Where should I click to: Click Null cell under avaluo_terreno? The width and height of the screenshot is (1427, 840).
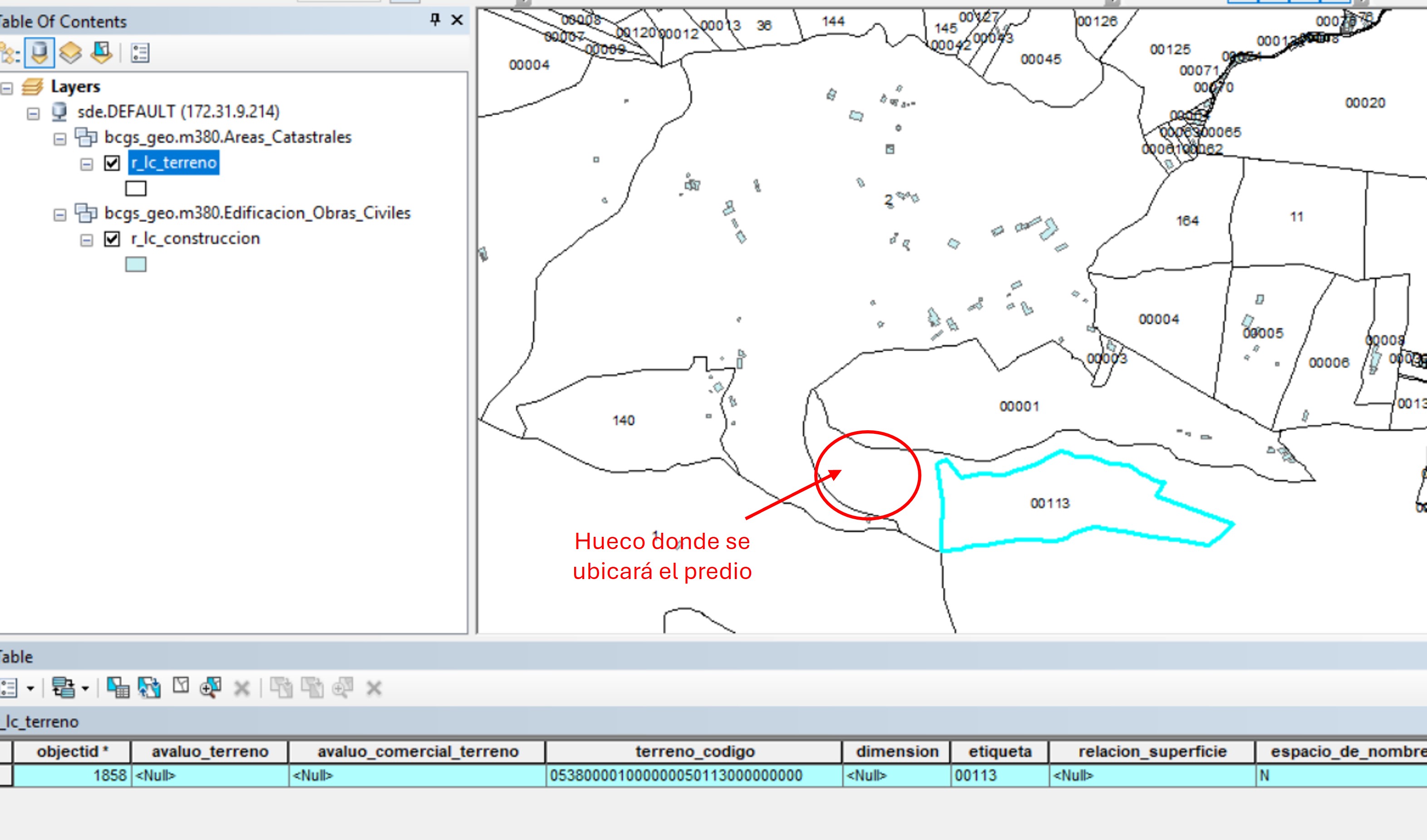(x=210, y=776)
